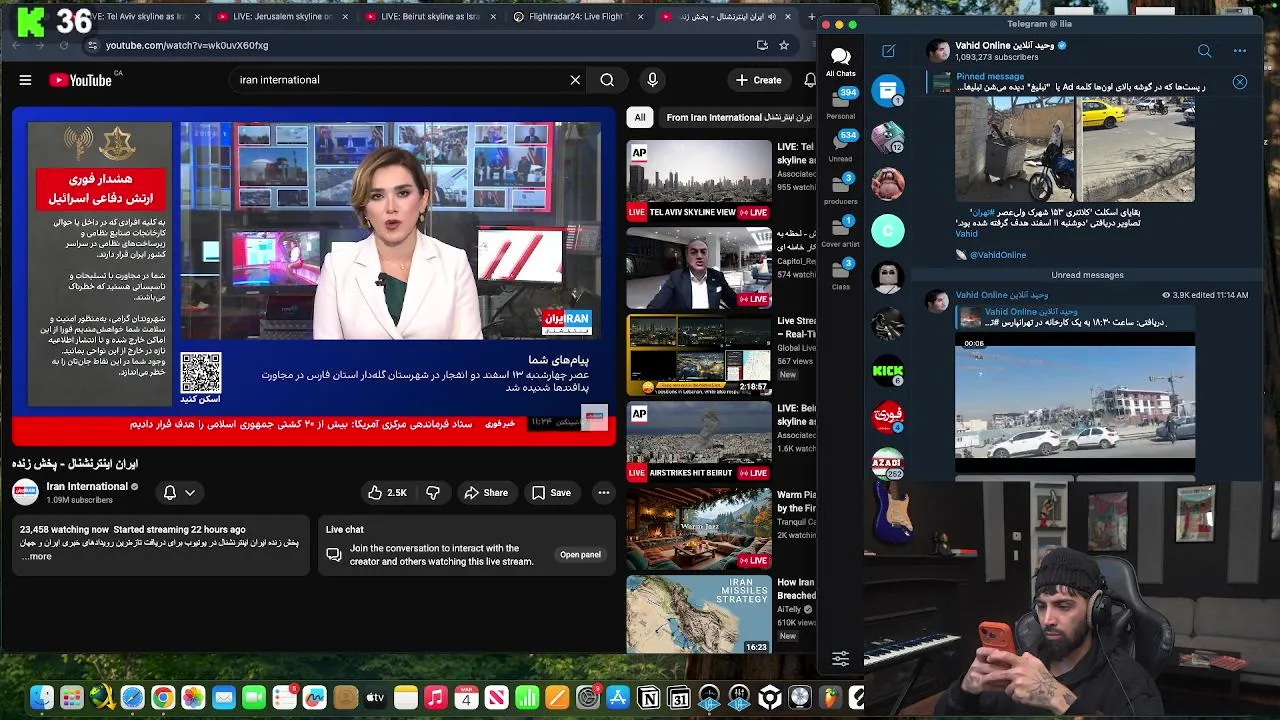Screen dimensions: 1280x720
Task: Open Iran Missiles Strategy video thumbnail
Action: tap(699, 614)
